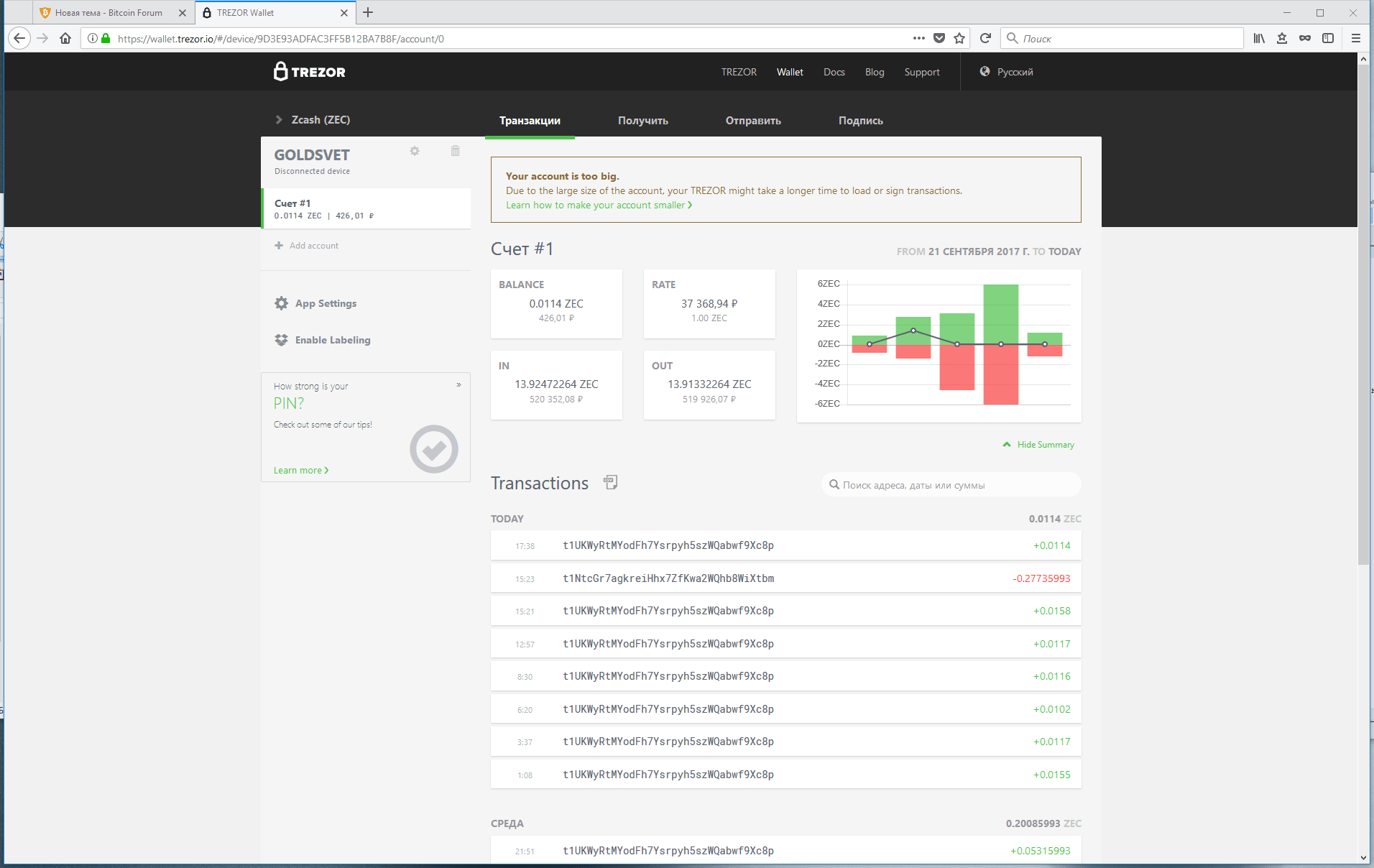Open the Firefox hamburger menu
This screenshot has width=1374, height=868.
1356,38
